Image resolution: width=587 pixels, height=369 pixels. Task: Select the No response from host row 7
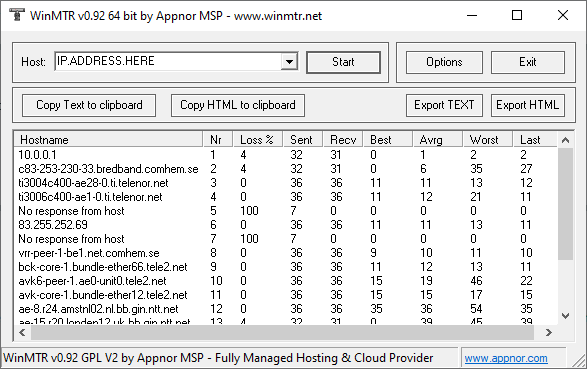pos(286,239)
